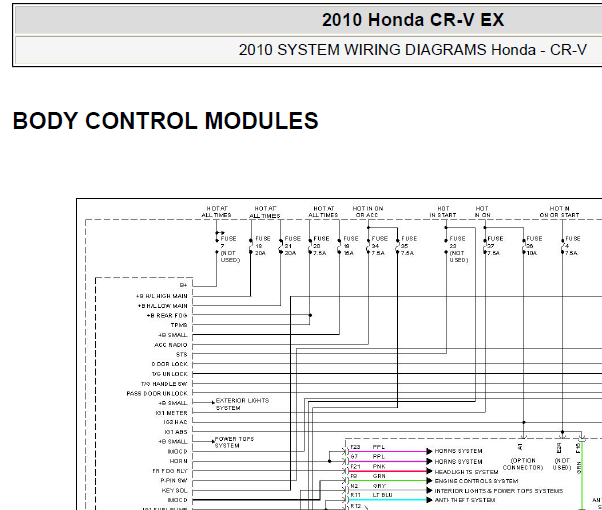Click "INTERIOR LIGHTS & POWER TOPS SYSTEMS" reference
The image size is (602, 510).
(x=499, y=491)
